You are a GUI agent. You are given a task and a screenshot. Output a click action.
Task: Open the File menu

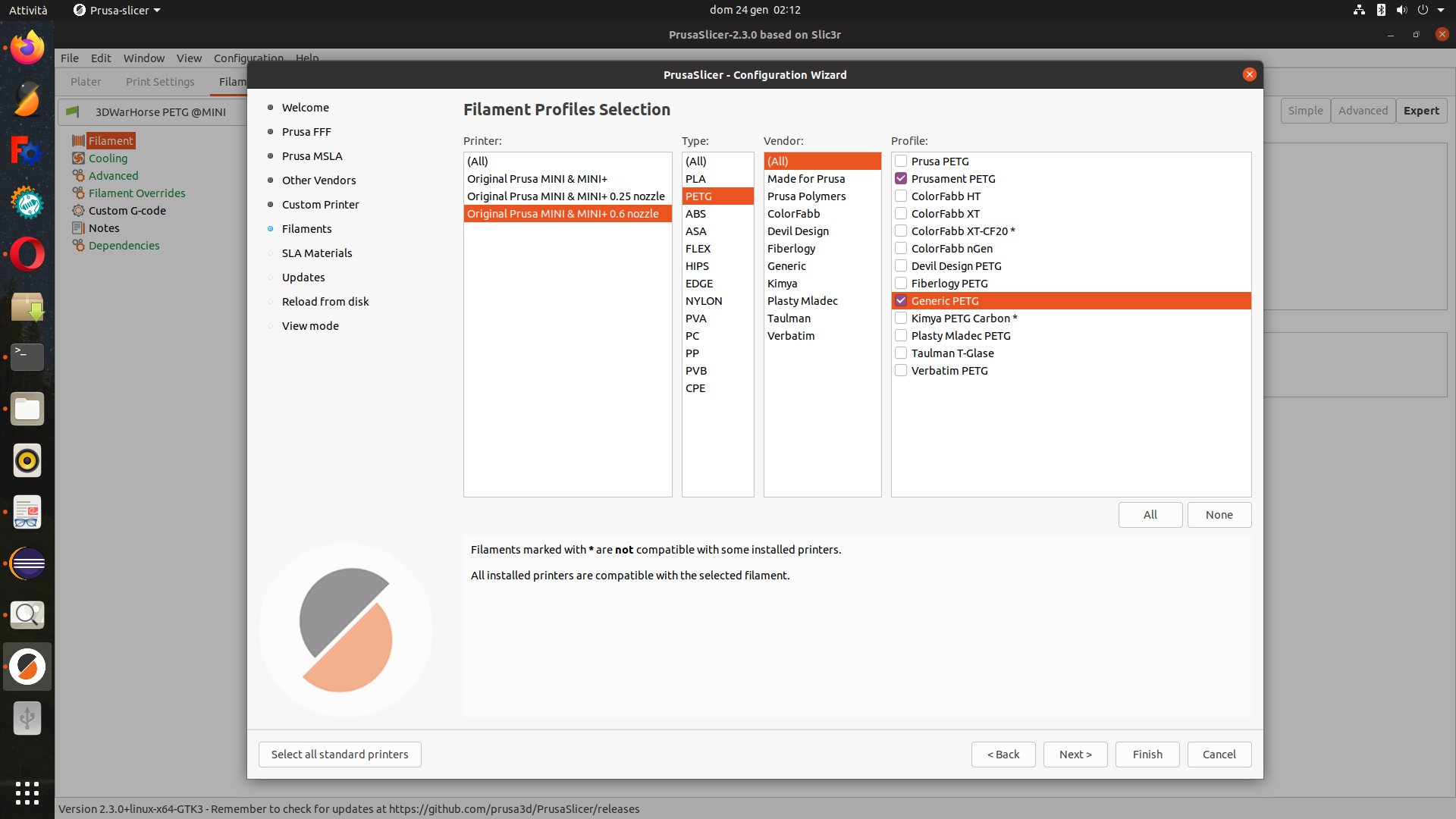(x=70, y=58)
